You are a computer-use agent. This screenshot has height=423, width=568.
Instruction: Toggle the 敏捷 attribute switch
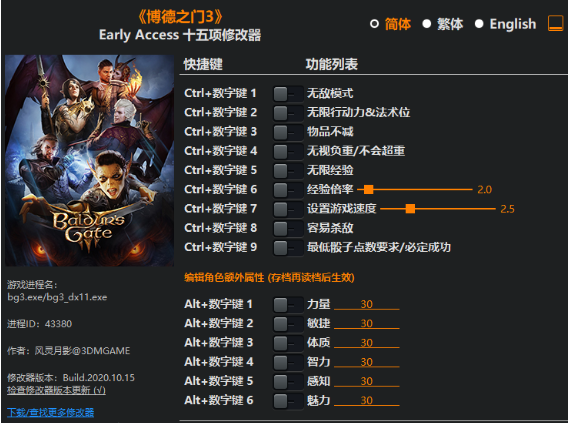coord(288,324)
